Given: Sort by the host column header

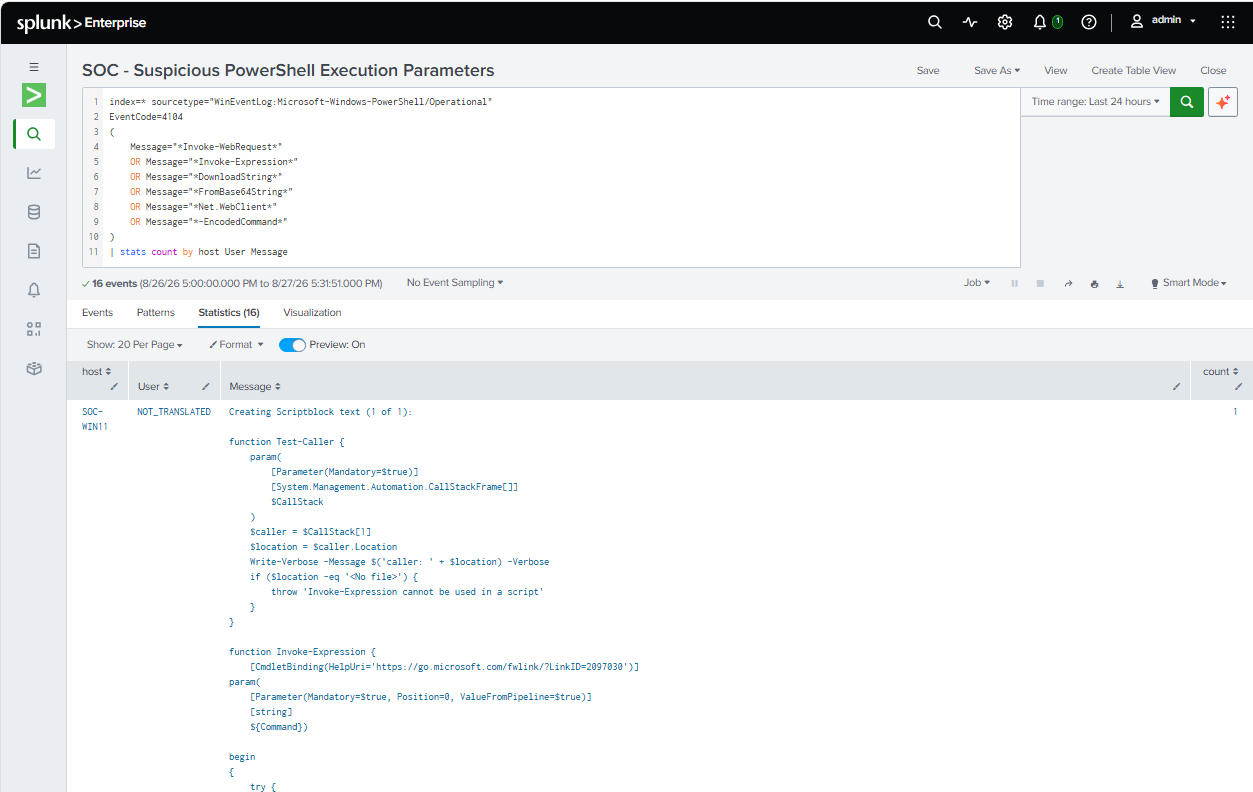Looking at the screenshot, I should [97, 372].
